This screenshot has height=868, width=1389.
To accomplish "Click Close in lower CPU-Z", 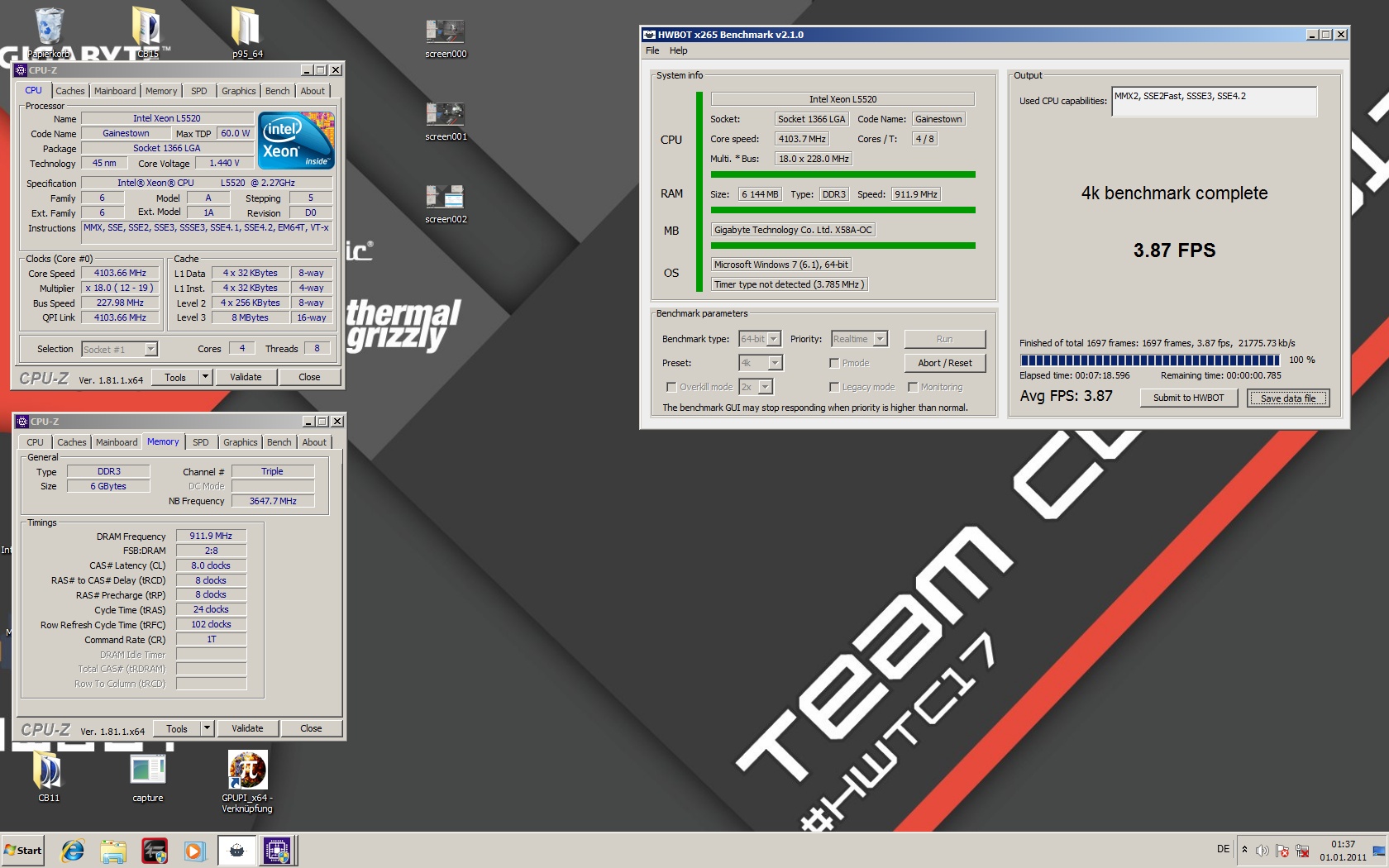I will (x=312, y=728).
